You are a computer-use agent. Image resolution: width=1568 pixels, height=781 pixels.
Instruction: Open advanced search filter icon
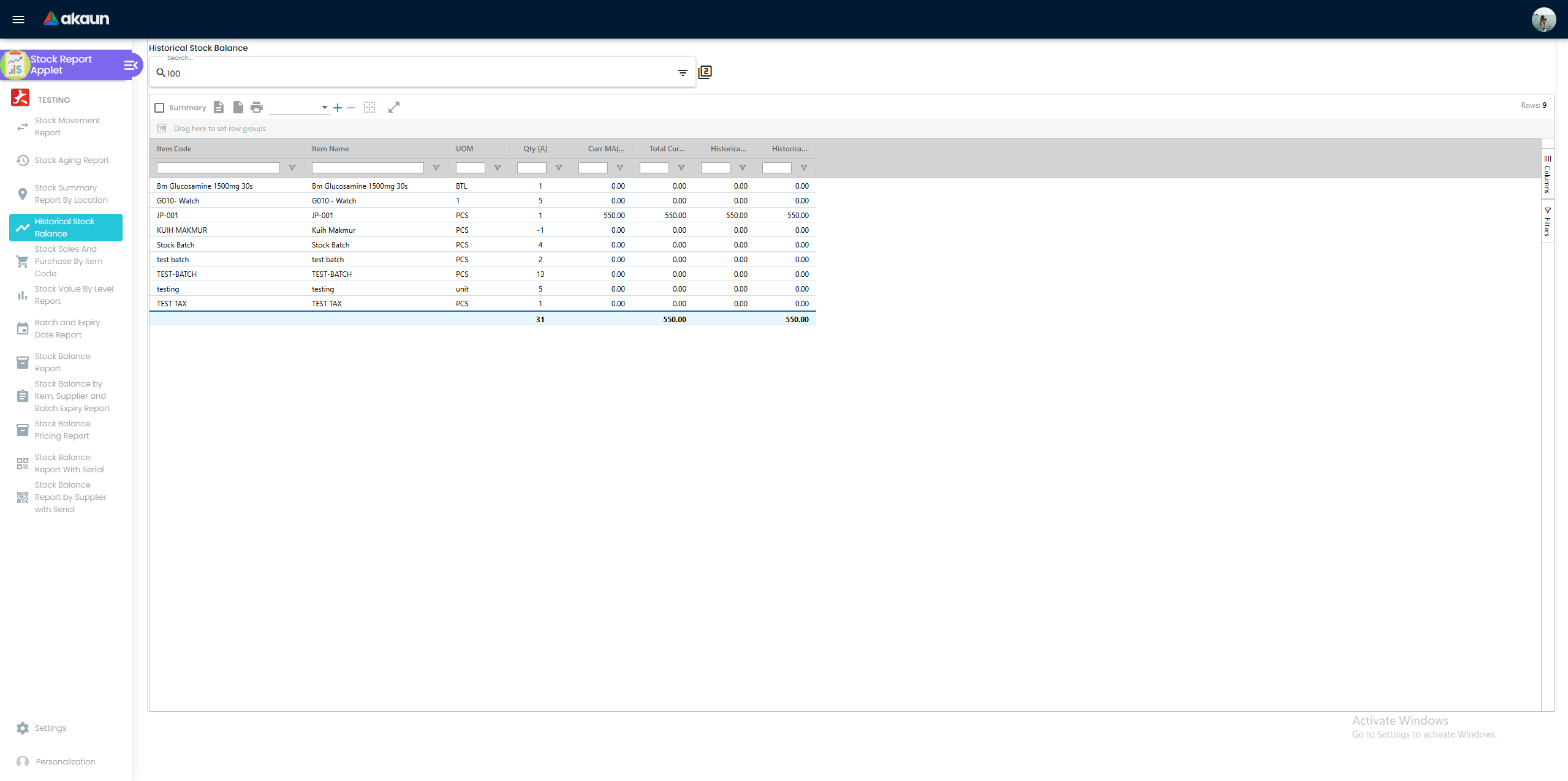683,73
